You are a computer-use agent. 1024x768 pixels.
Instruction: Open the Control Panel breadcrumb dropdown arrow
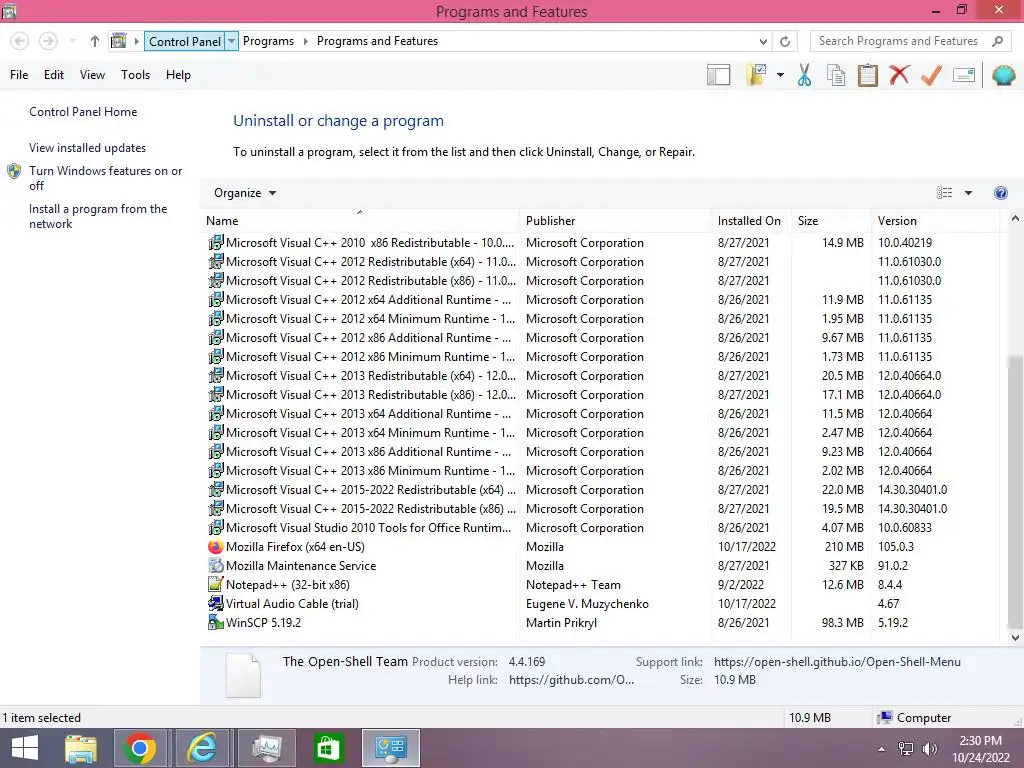click(x=231, y=41)
